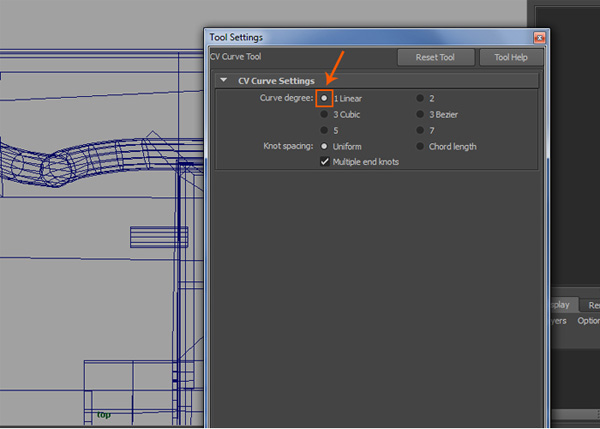Select the 1 Linear curve degree
The height and width of the screenshot is (429, 600).
325,99
